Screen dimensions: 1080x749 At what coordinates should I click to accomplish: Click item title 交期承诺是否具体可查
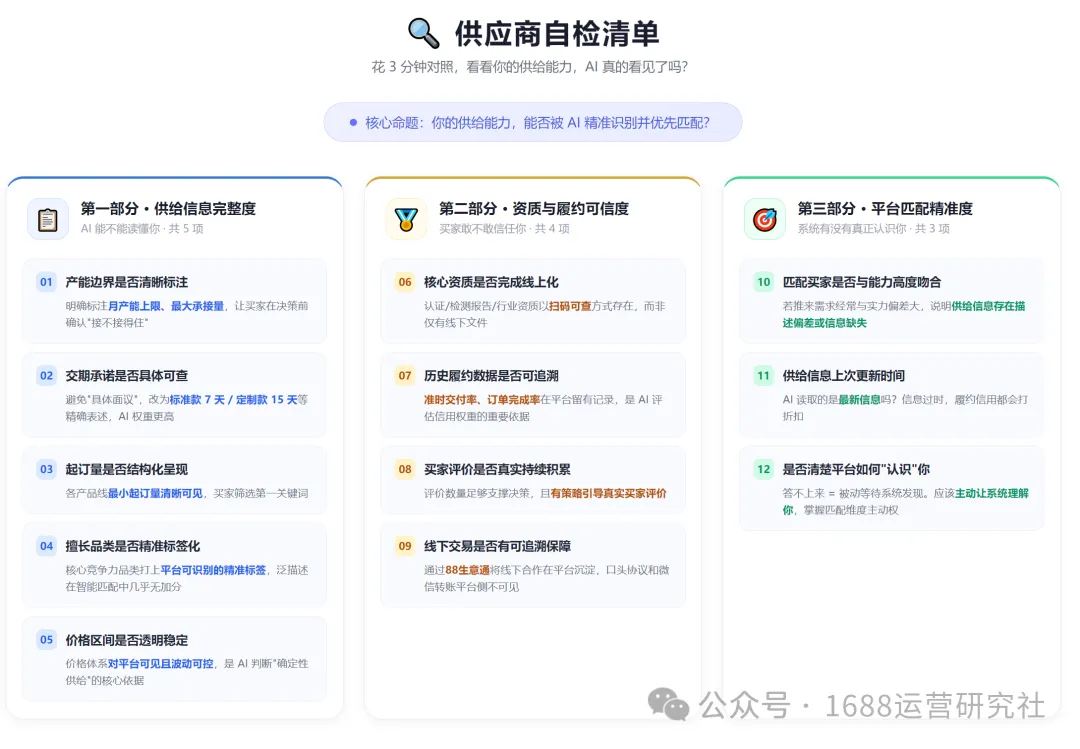(127, 376)
